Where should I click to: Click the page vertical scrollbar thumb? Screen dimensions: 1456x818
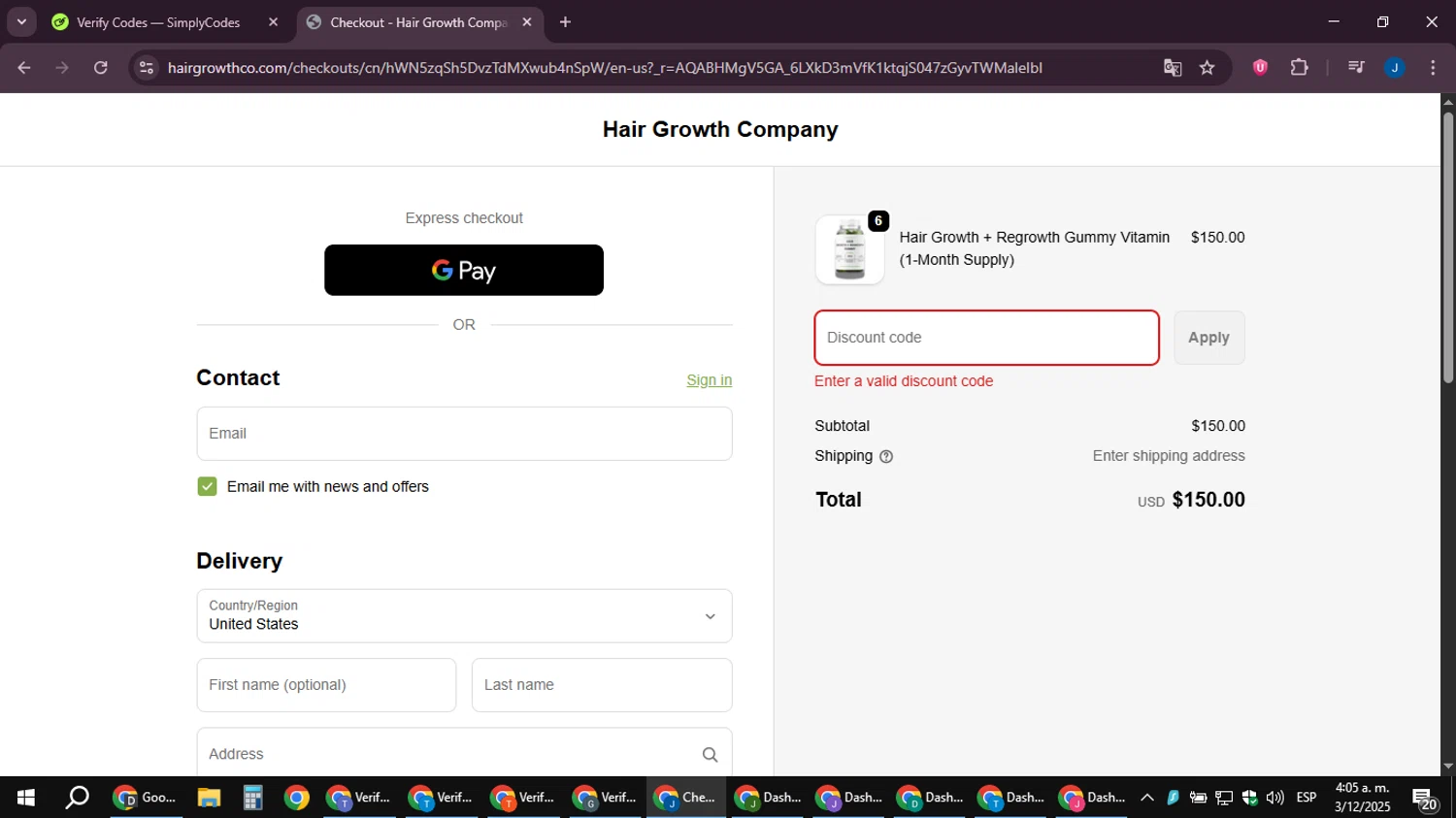pyautogui.click(x=1448, y=247)
